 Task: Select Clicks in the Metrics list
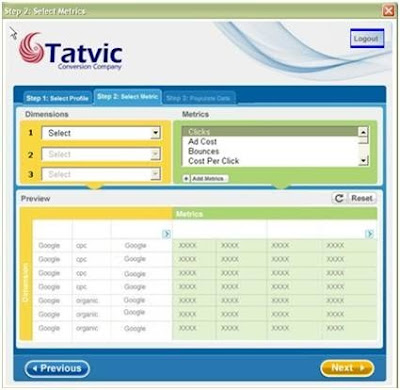[x=270, y=131]
